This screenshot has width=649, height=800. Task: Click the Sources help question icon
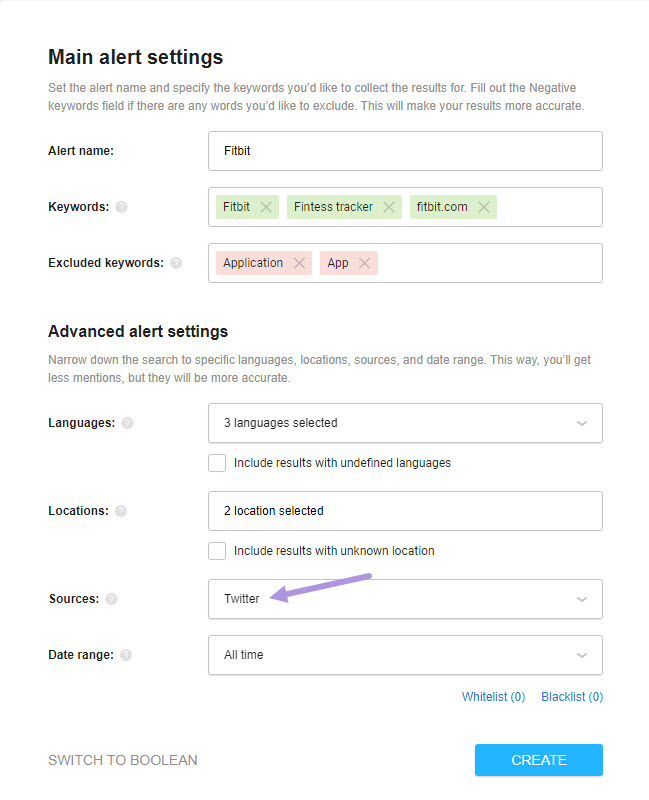[x=111, y=599]
